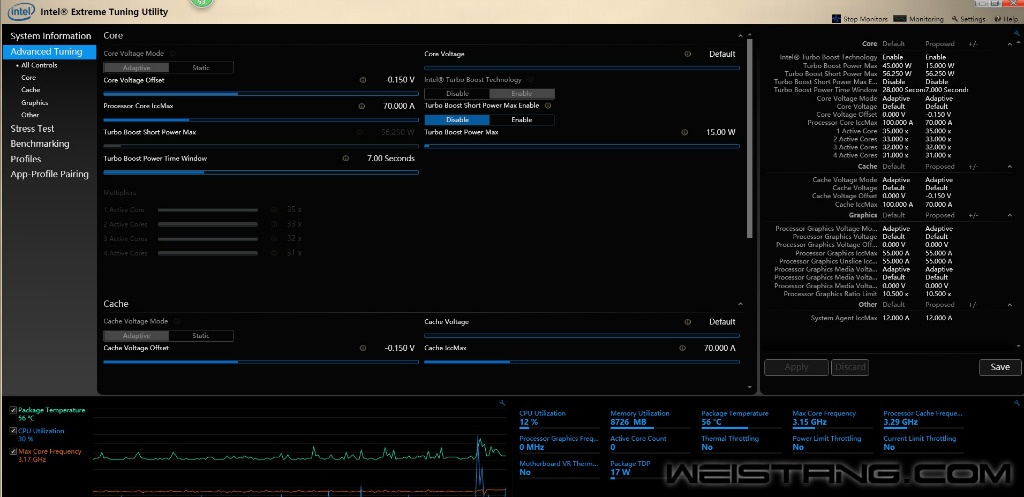
Task: Collapse Core group in proposed settings panel
Action: [1010, 44]
